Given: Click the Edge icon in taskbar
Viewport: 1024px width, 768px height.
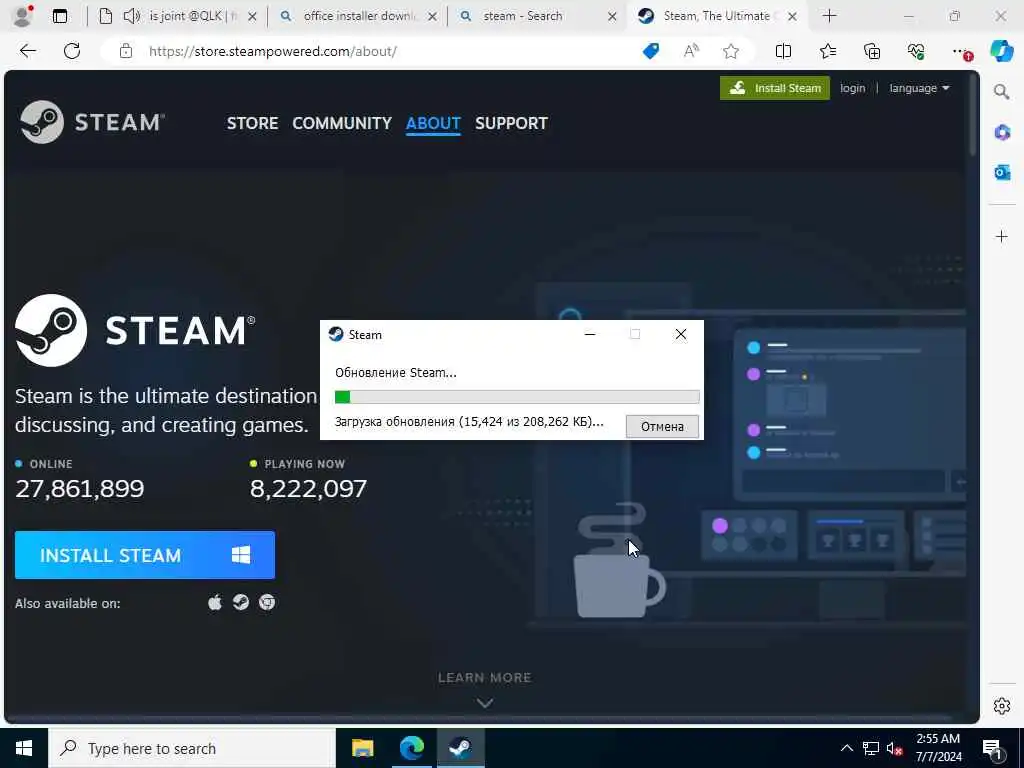Looking at the screenshot, I should pos(411,748).
